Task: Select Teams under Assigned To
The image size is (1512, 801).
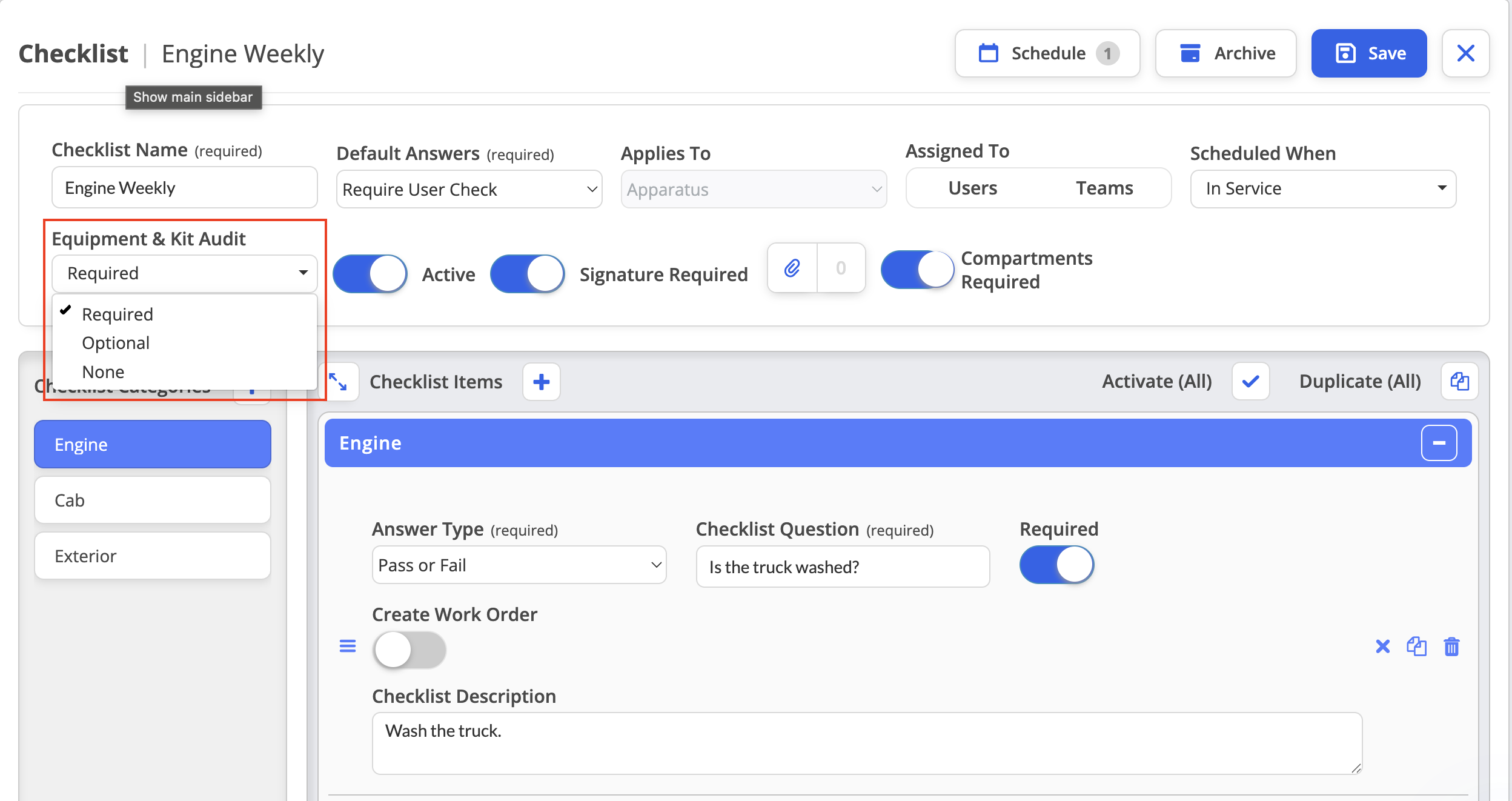Action: 1104,188
